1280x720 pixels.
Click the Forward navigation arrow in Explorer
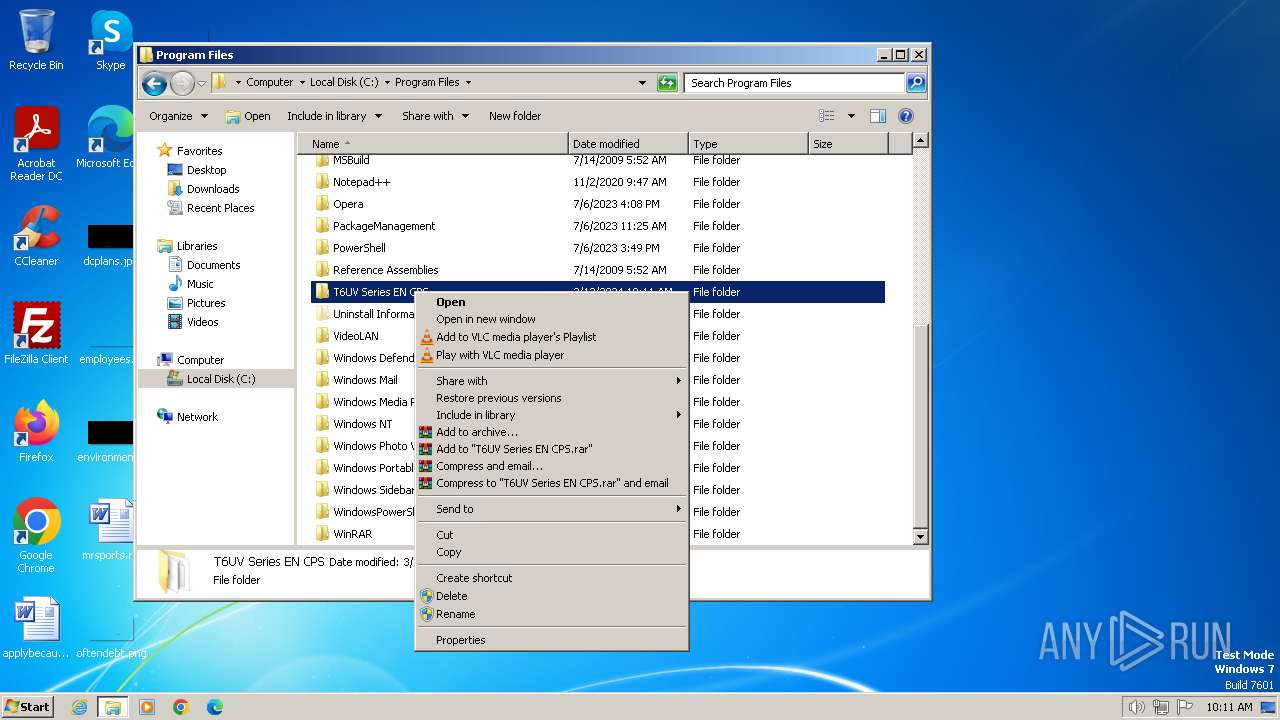click(182, 83)
